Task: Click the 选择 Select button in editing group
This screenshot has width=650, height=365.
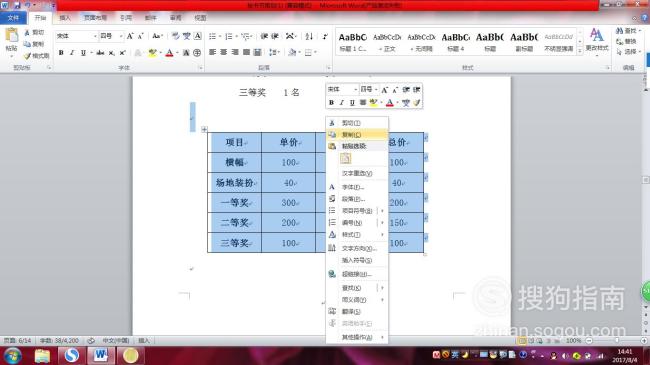Action: pos(628,52)
